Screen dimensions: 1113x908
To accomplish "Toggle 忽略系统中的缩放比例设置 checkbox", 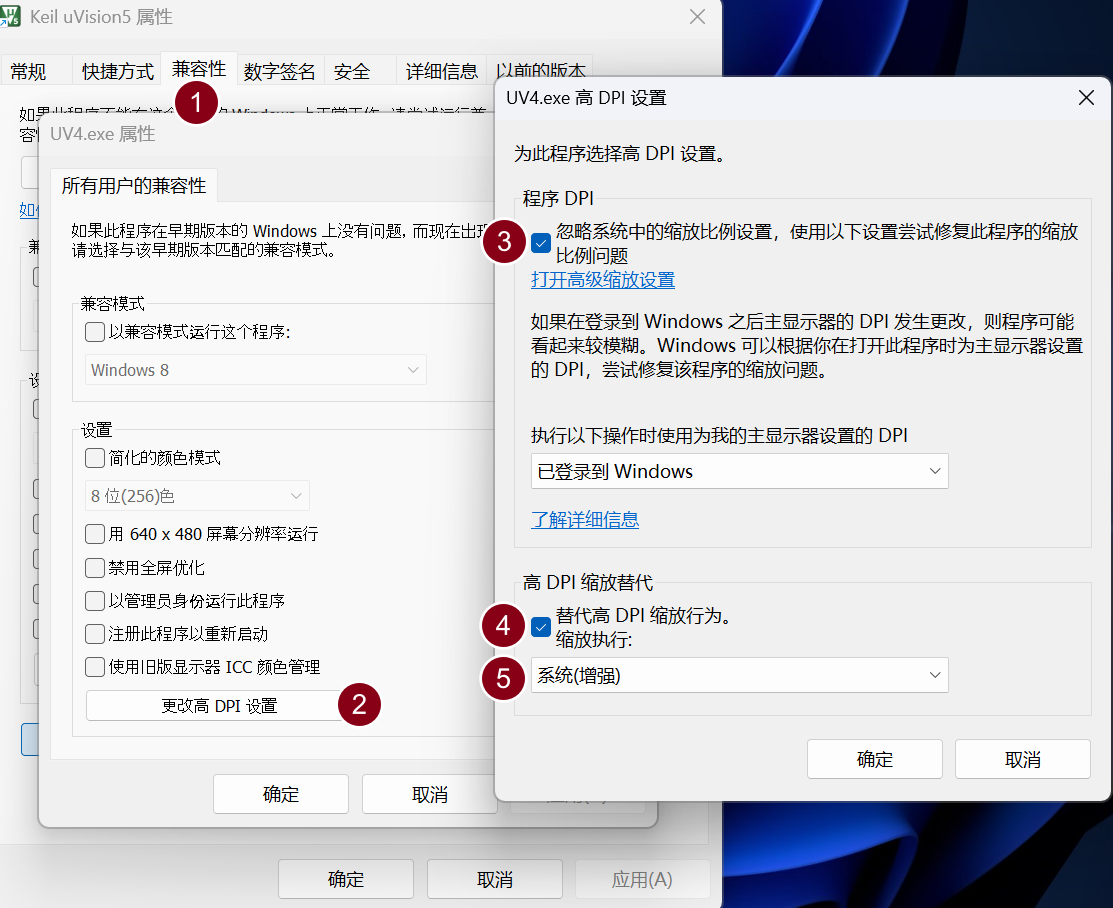I will coord(541,243).
